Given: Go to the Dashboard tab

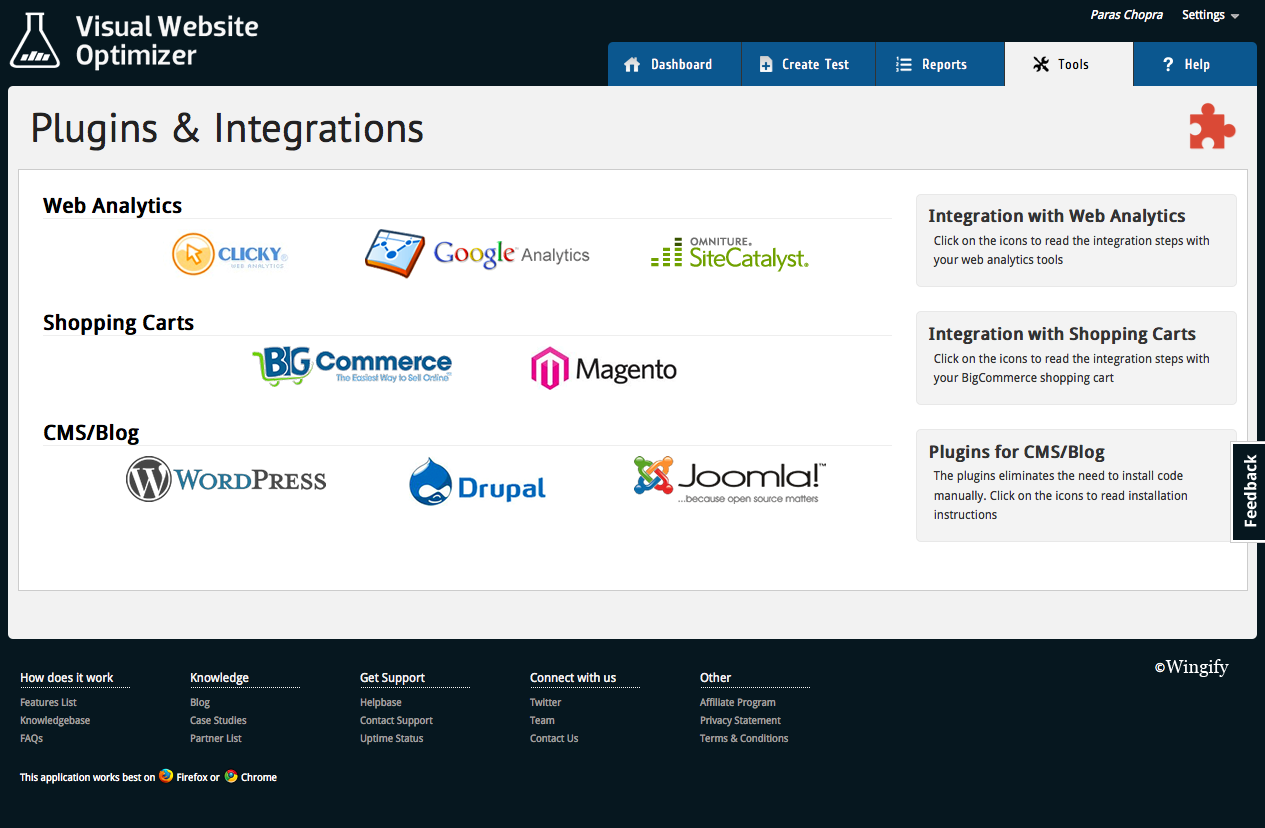Looking at the screenshot, I should (674, 64).
